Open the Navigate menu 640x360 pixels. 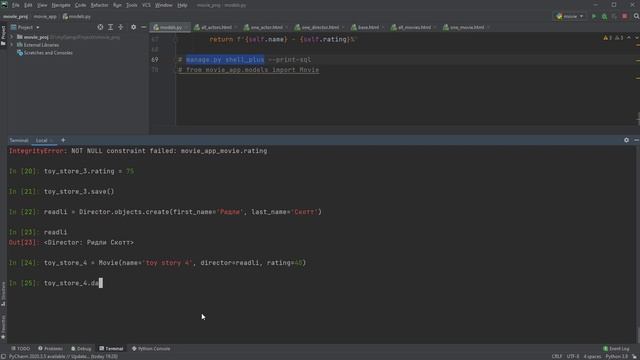(x=61, y=5)
